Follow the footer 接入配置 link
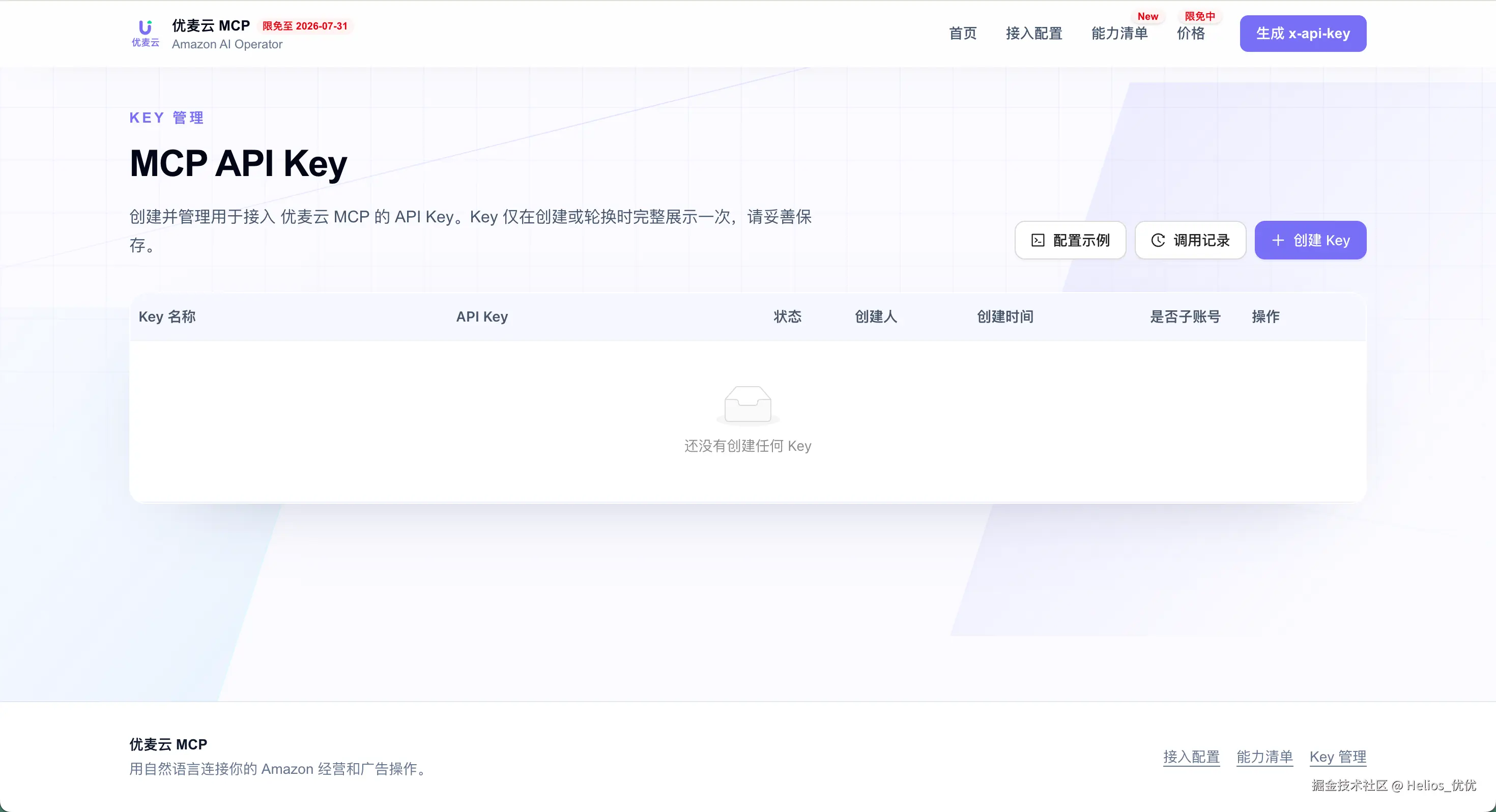The width and height of the screenshot is (1496, 812). tap(1191, 757)
